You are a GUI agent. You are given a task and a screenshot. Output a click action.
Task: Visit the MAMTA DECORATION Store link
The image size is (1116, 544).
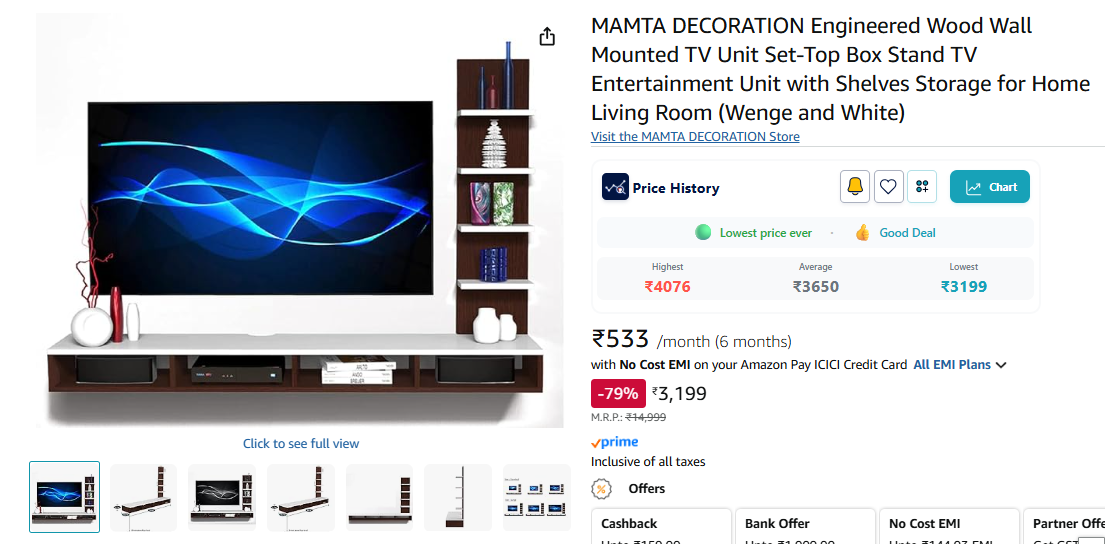(x=695, y=137)
